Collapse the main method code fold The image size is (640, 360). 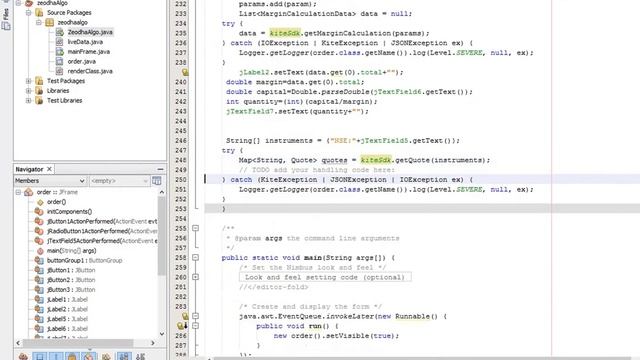(x=196, y=258)
